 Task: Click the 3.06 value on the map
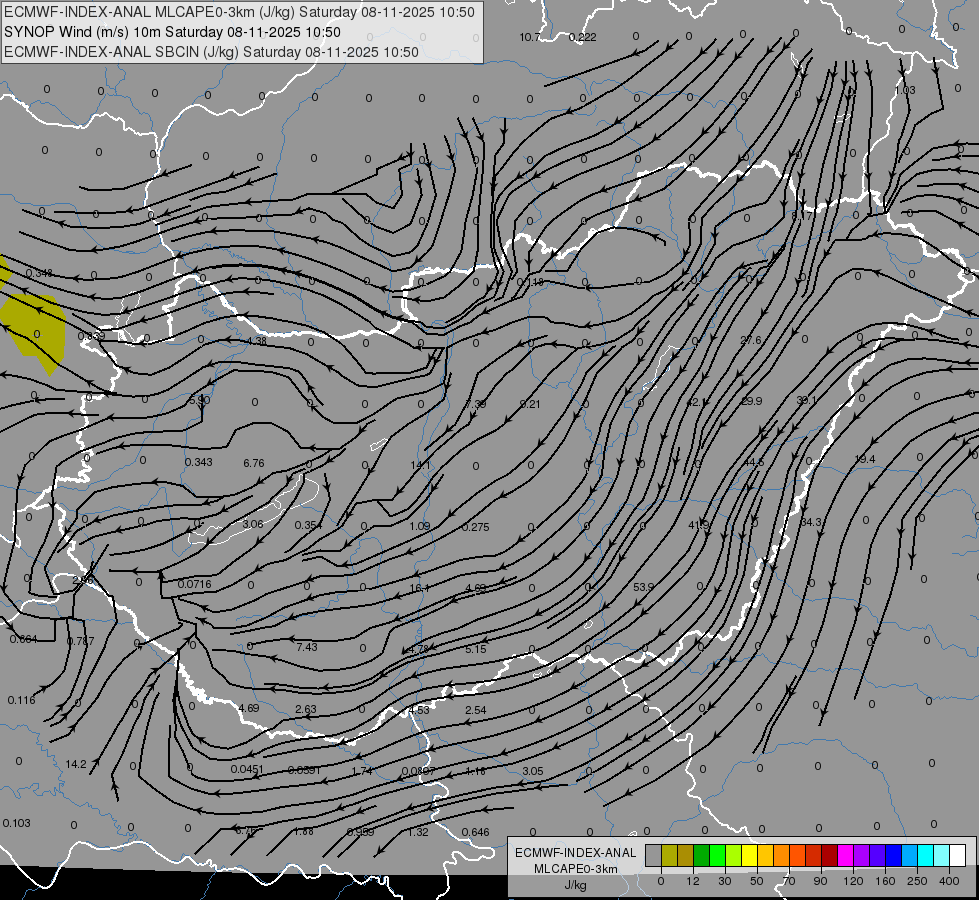(x=253, y=525)
